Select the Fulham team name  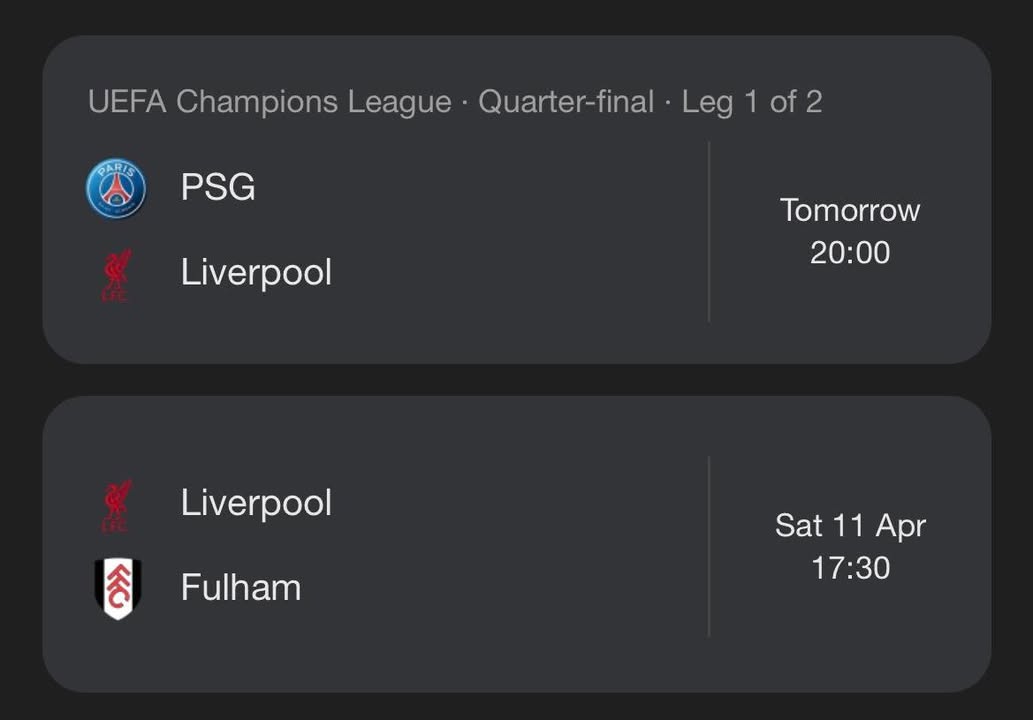[x=241, y=587]
